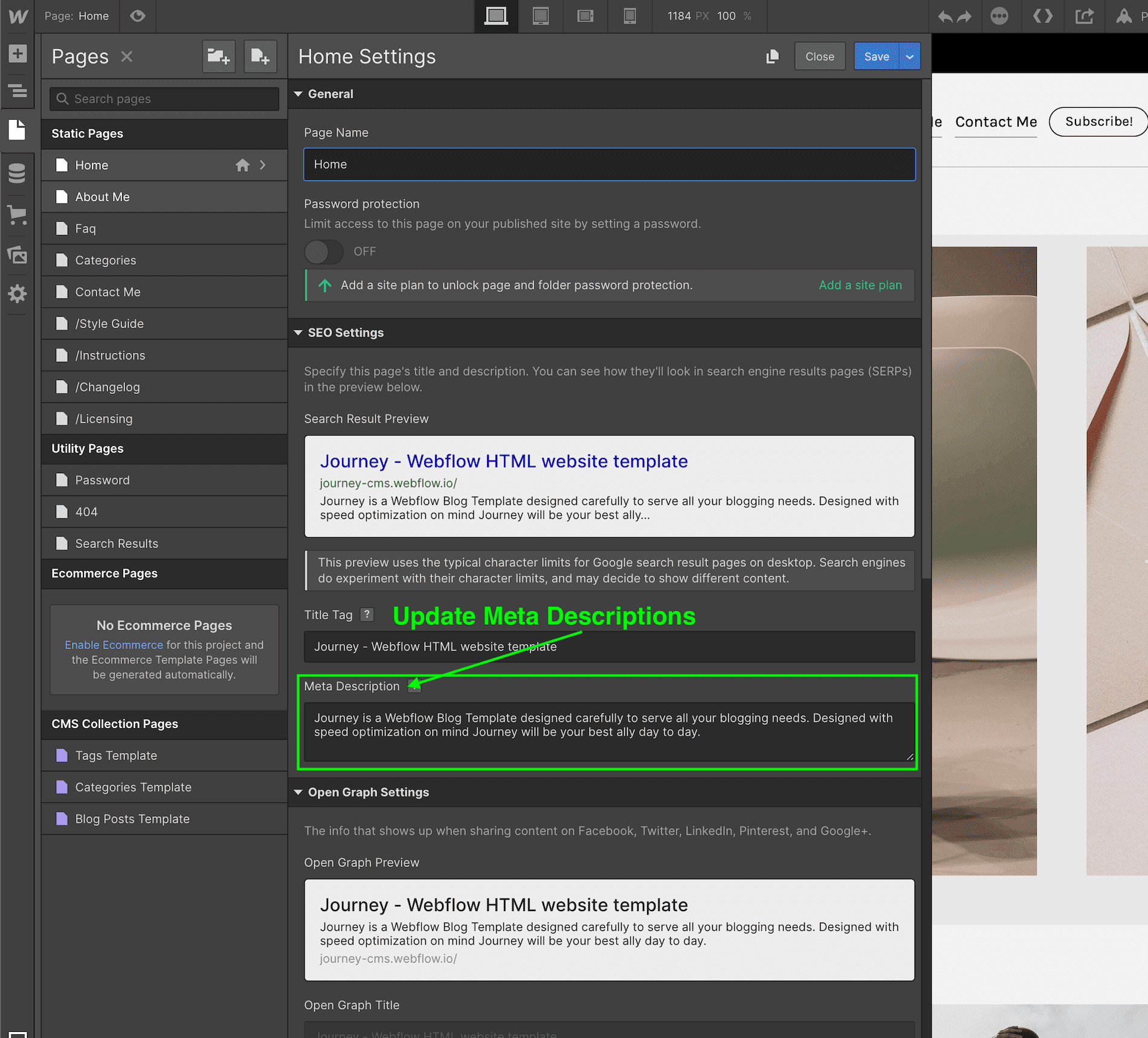This screenshot has height=1038, width=1148.
Task: Open project Settings gear icon
Action: click(18, 294)
